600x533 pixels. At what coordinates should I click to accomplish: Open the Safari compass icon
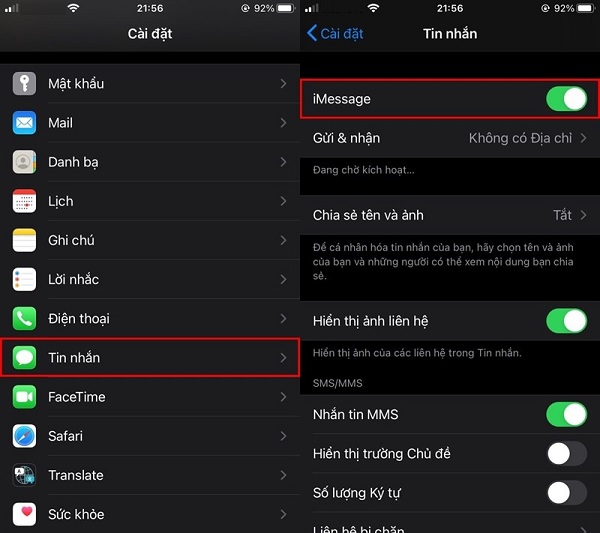pos(24,436)
